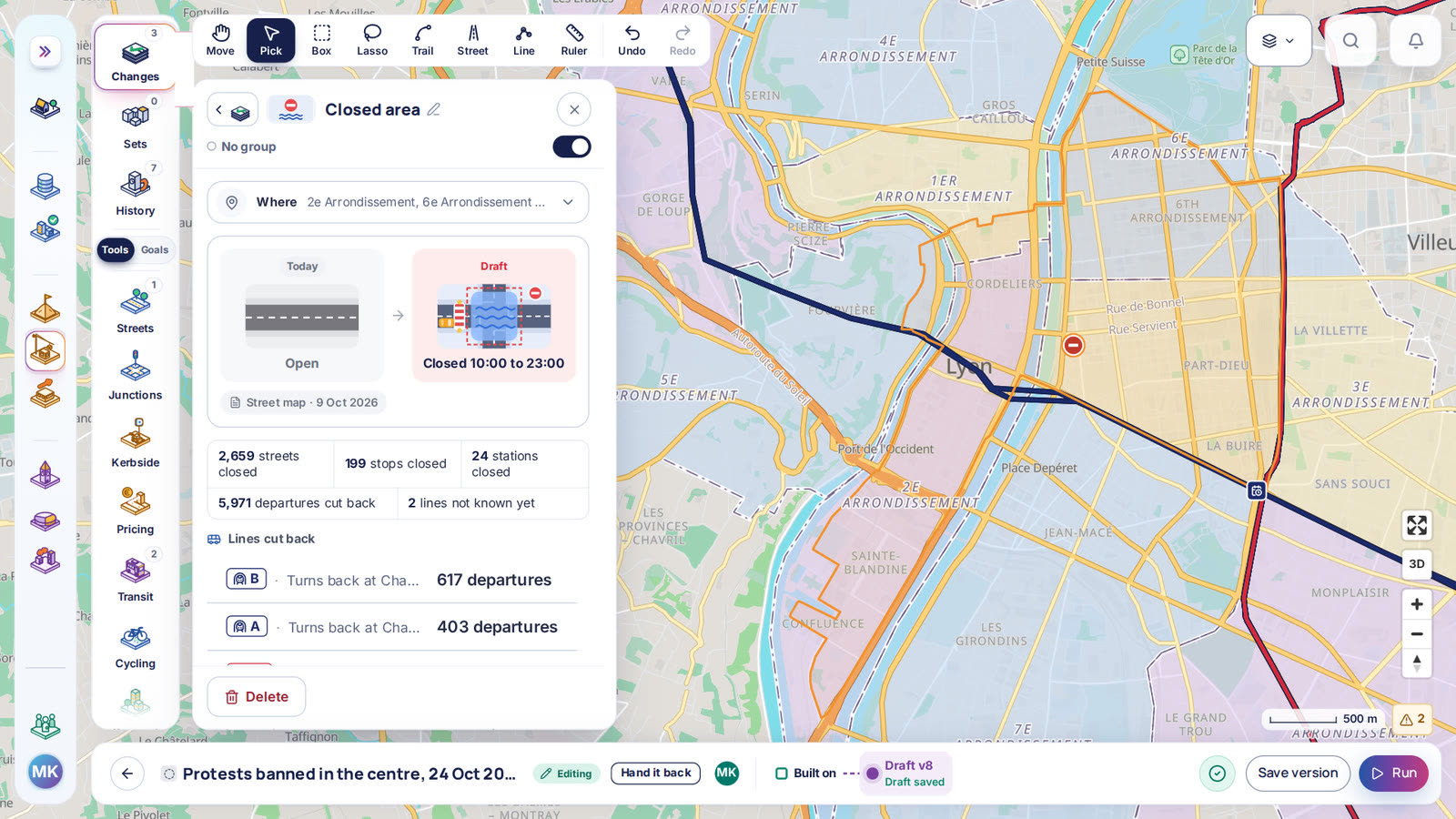Open the database stack icon in sidebar
The width and height of the screenshot is (1456, 819).
(x=45, y=187)
